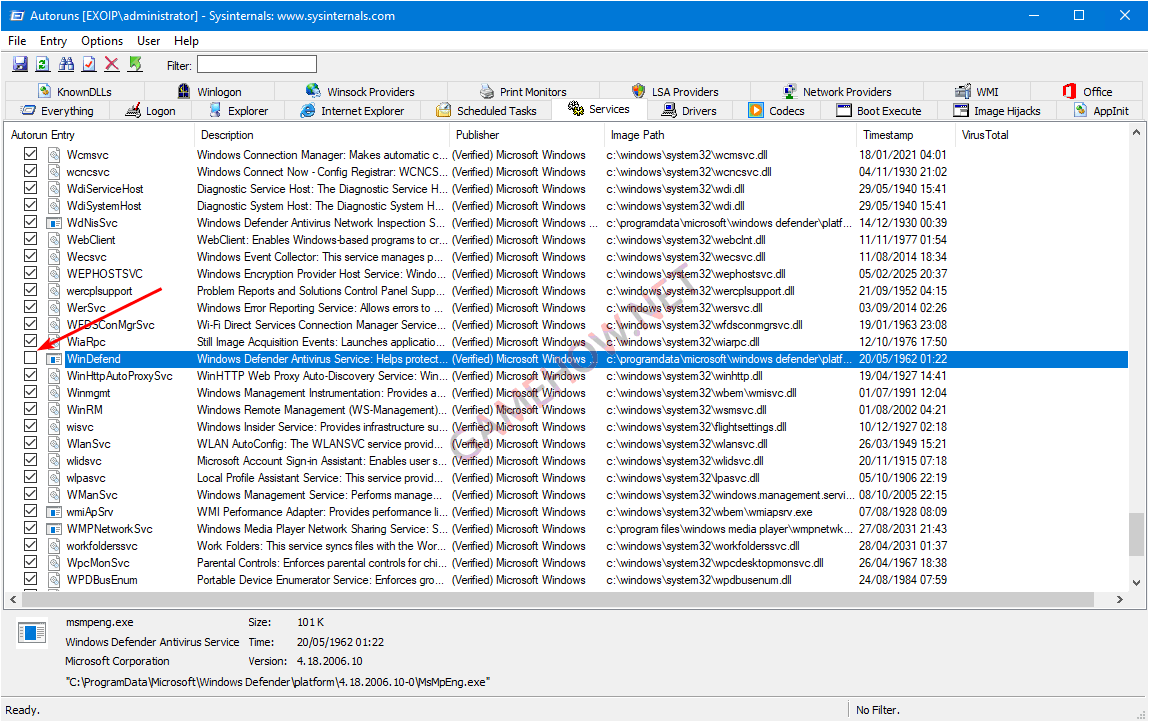The image size is (1149, 722).
Task: Click the vertical scrollbar down arrow
Action: (1137, 583)
